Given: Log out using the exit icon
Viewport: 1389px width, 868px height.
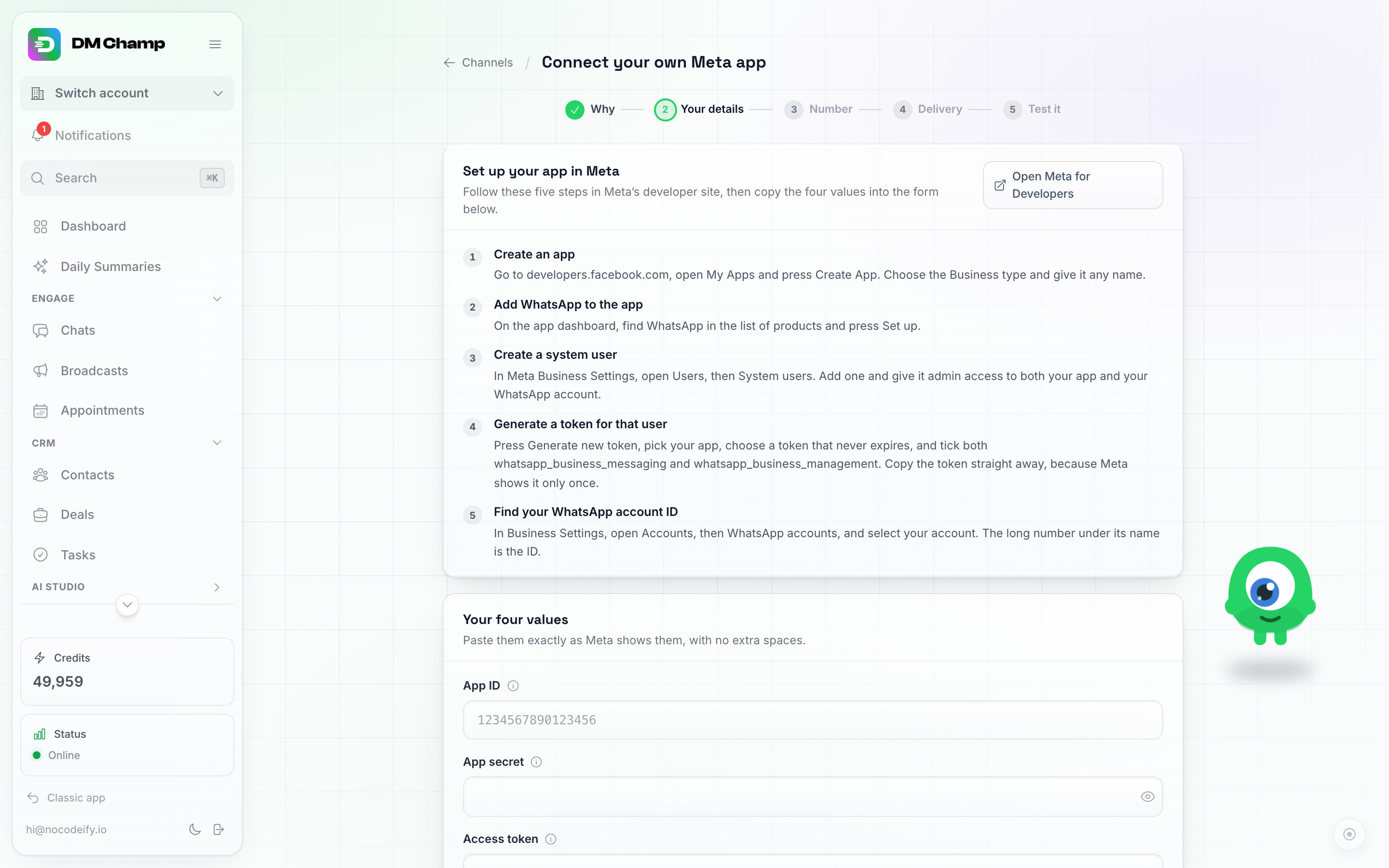Looking at the screenshot, I should point(218,829).
